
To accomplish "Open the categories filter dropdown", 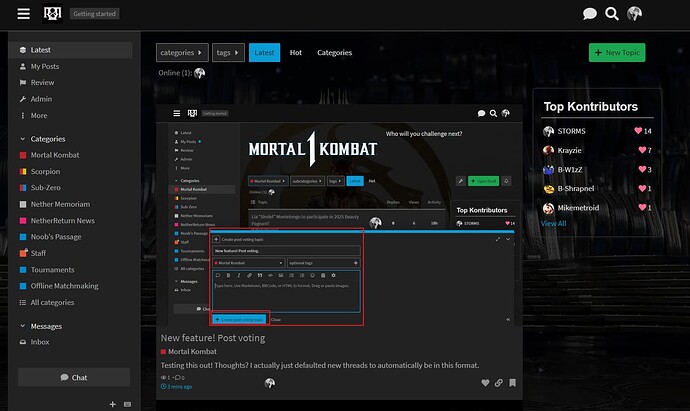I will 182,52.
